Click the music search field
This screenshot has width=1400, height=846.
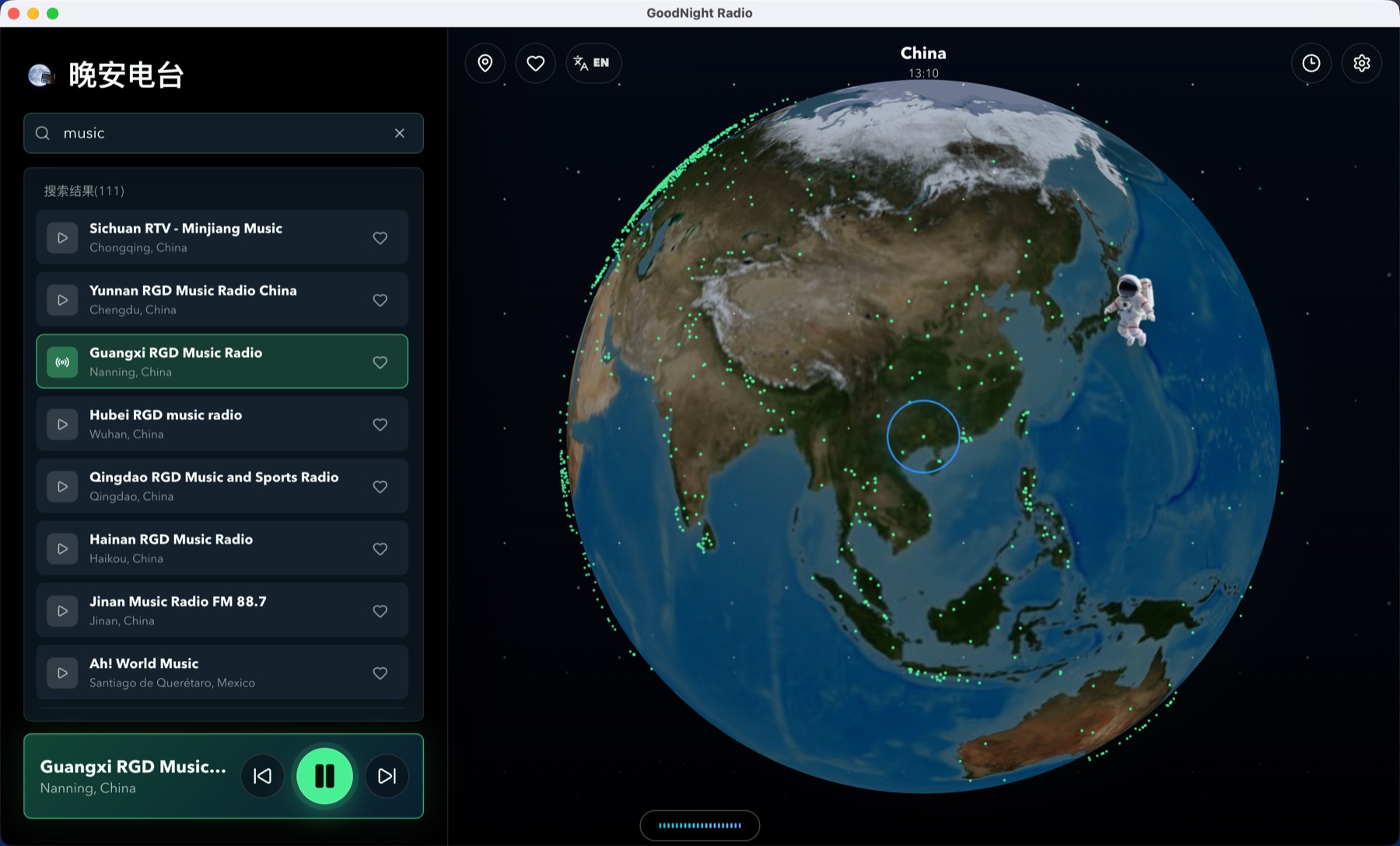(x=223, y=133)
